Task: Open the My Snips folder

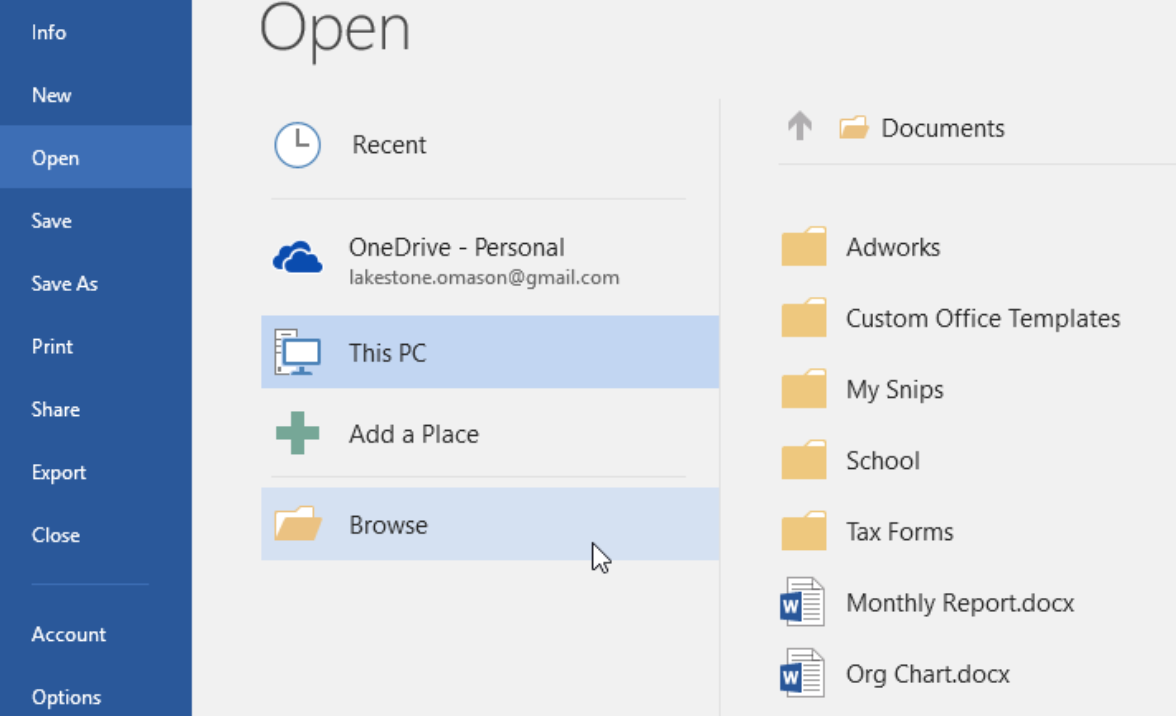Action: click(x=894, y=390)
